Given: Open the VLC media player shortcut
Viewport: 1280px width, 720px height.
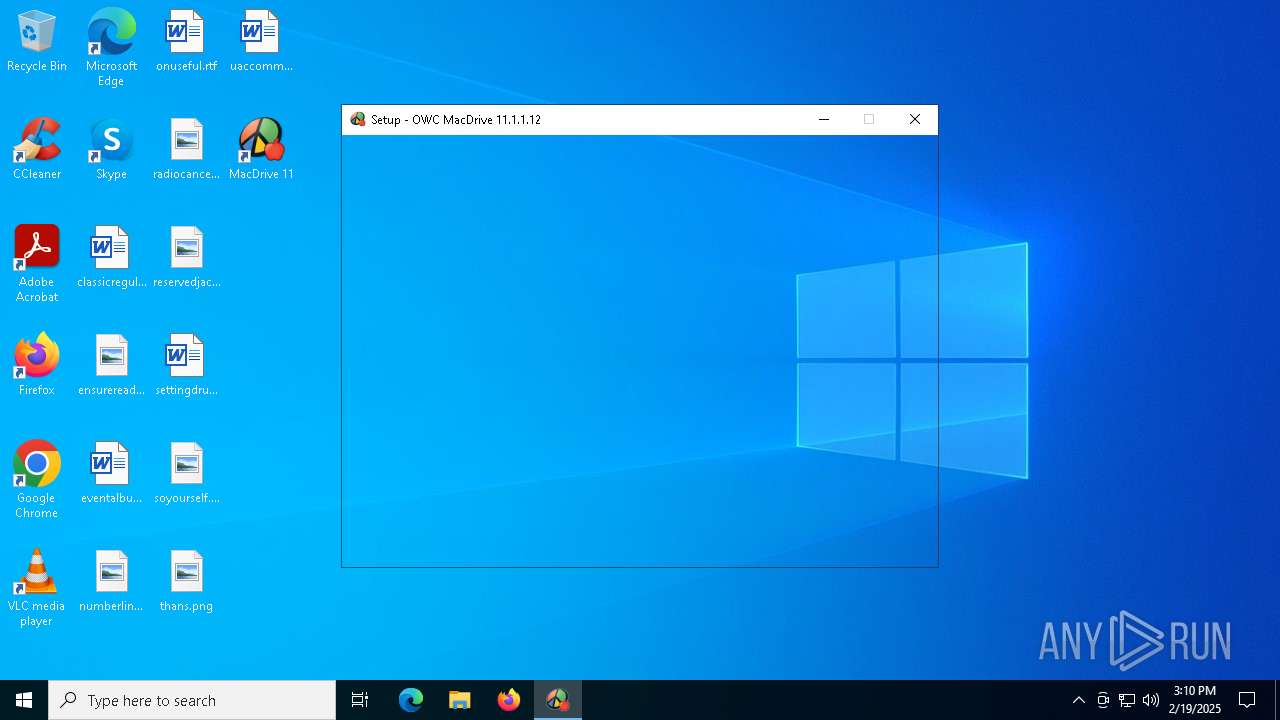Looking at the screenshot, I should 37,588.
